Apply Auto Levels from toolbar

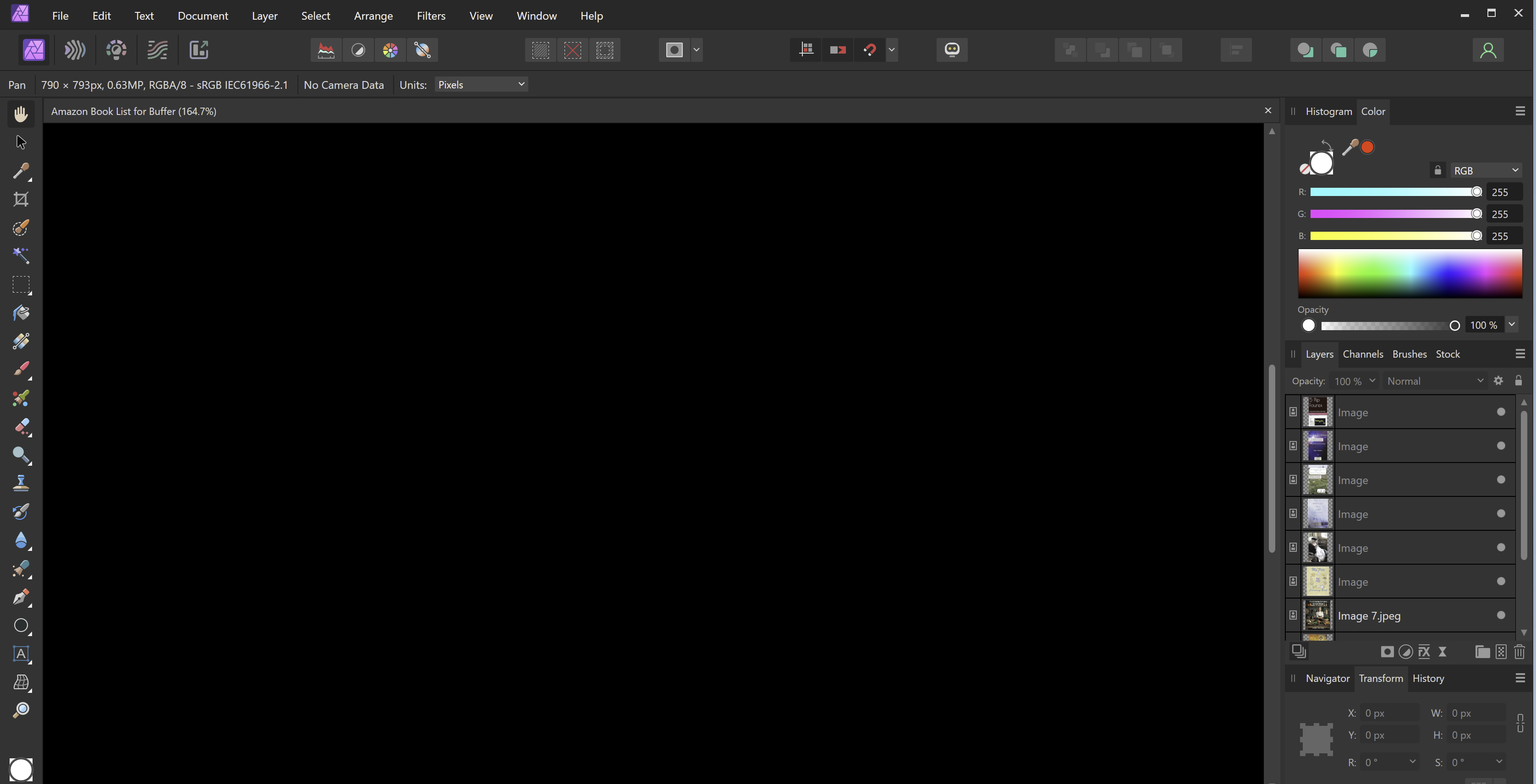[326, 50]
